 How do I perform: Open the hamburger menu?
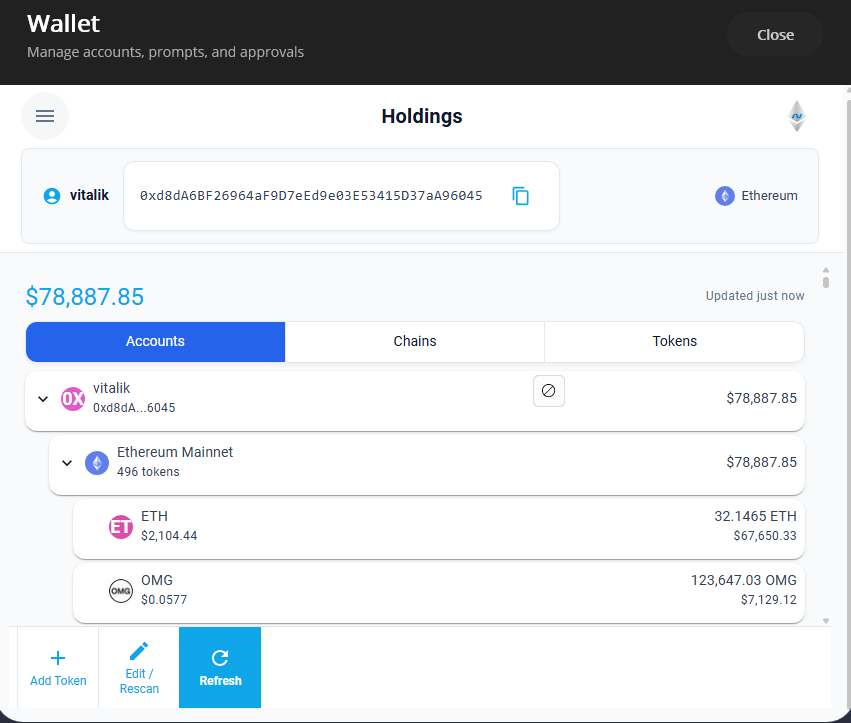(45, 116)
